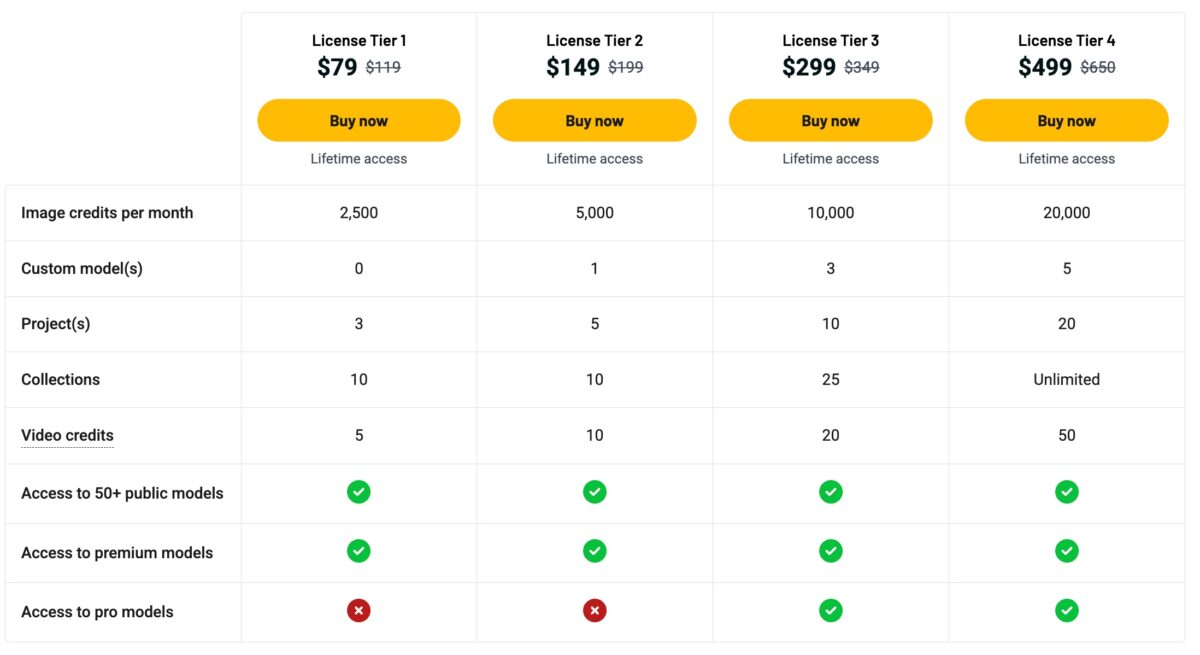Viewport: 1200px width, 655px height.
Task: Click the green checkmark for Tier 3 premium models
Action: [x=830, y=551]
